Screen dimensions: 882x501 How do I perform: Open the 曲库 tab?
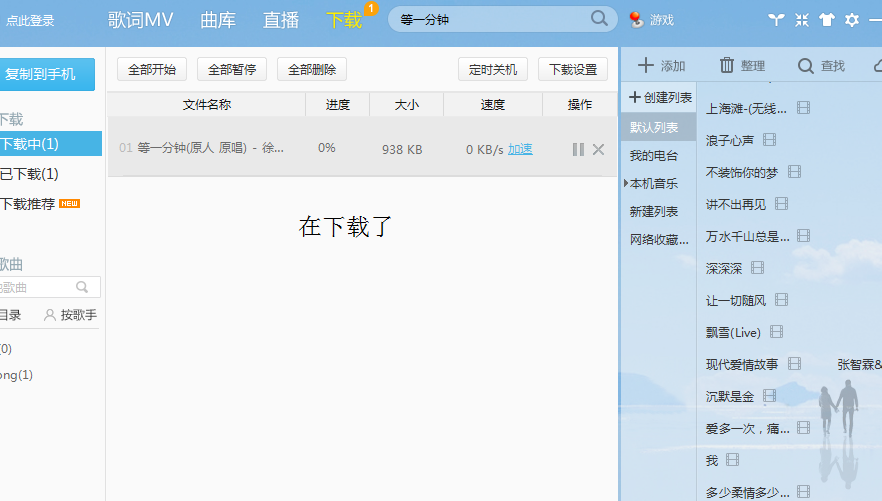click(x=218, y=20)
